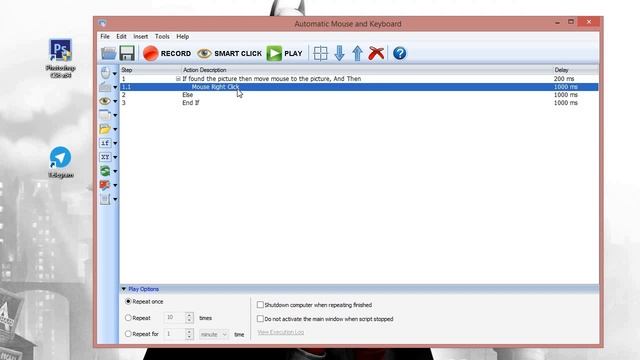Move the step up with the blue up arrow

357,53
